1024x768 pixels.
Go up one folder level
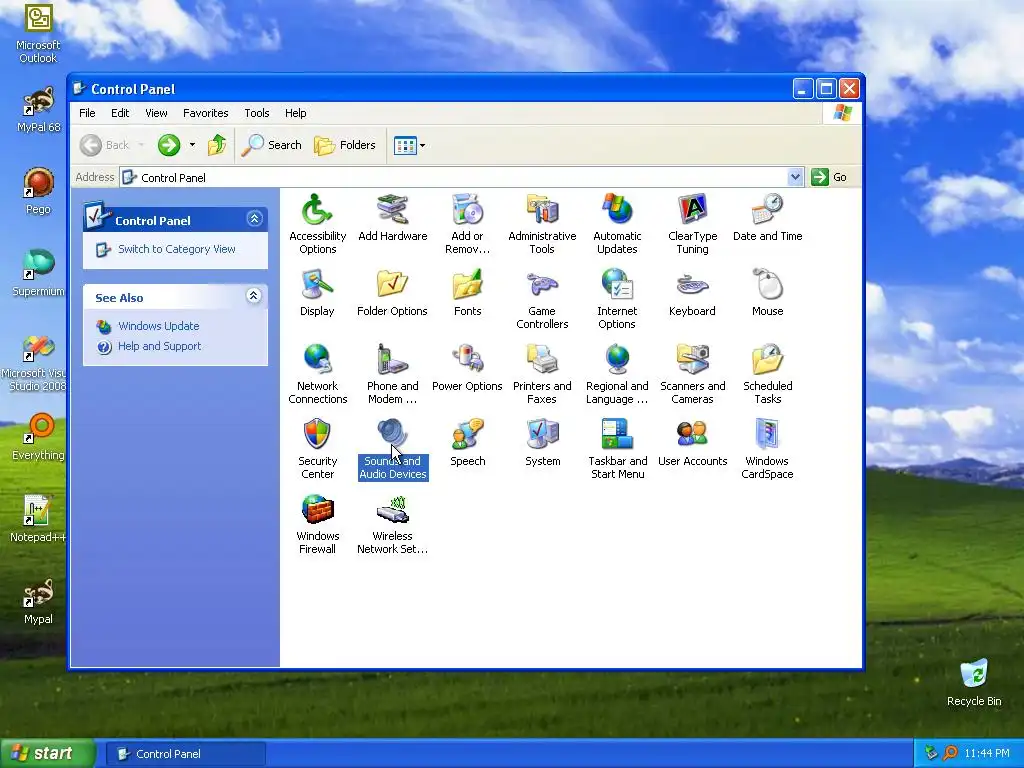pyautogui.click(x=217, y=145)
